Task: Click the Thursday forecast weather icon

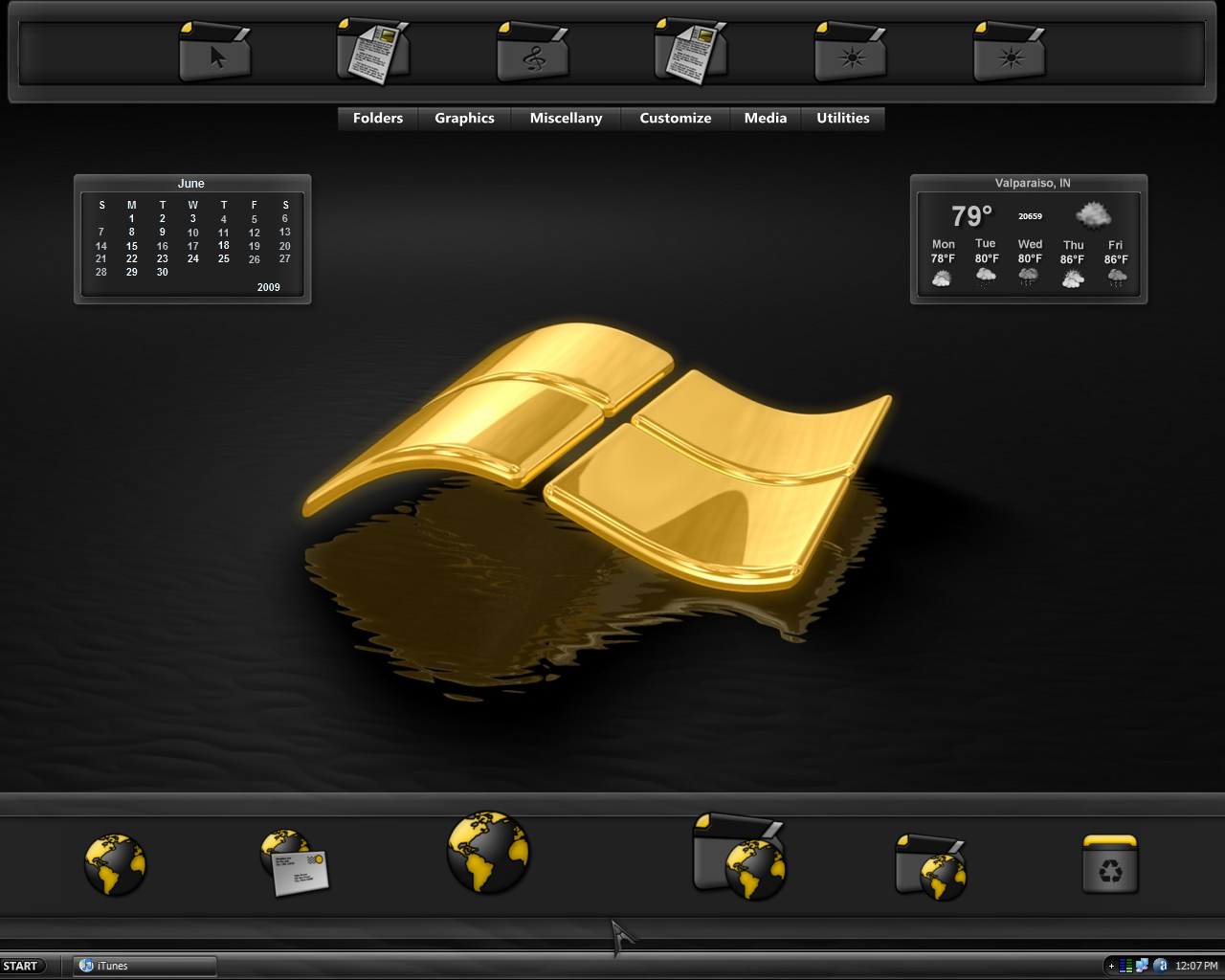Action: point(1073,278)
